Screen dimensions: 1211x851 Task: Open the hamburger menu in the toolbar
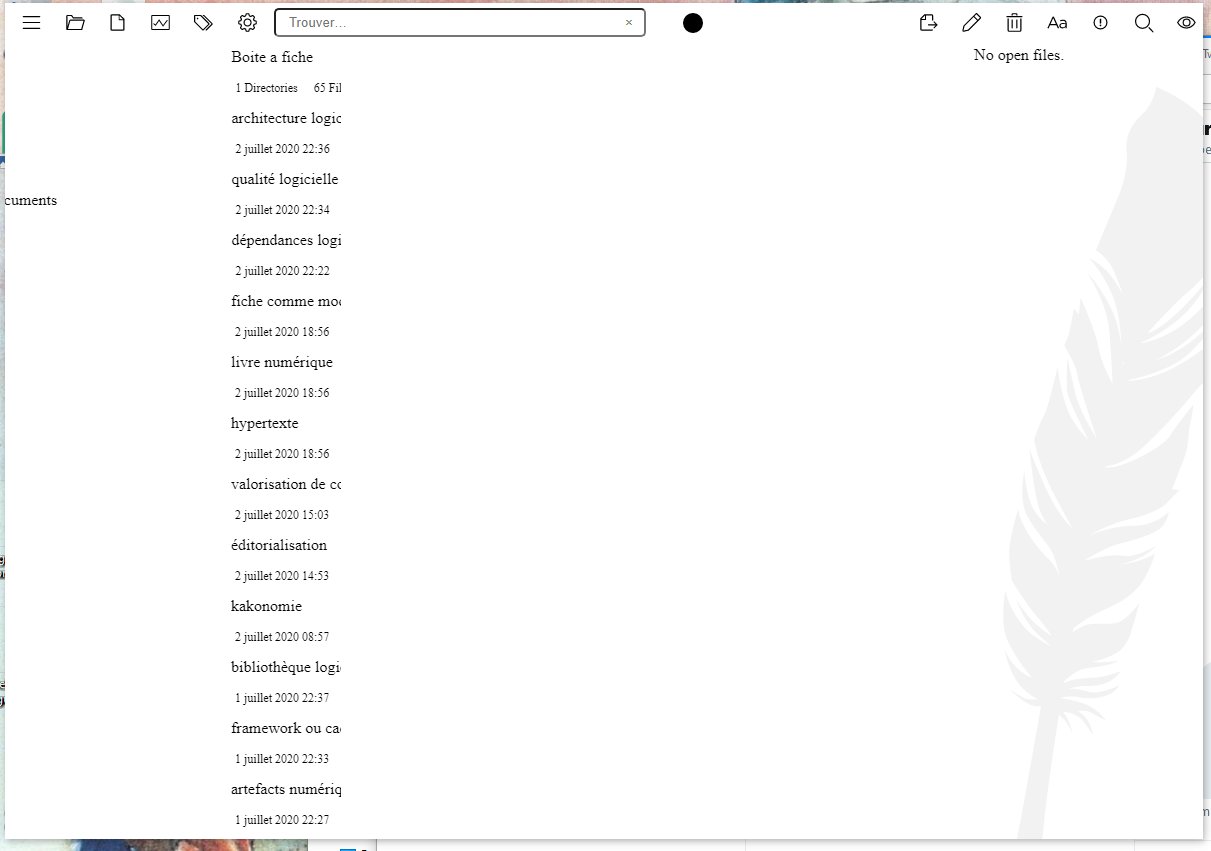point(32,23)
